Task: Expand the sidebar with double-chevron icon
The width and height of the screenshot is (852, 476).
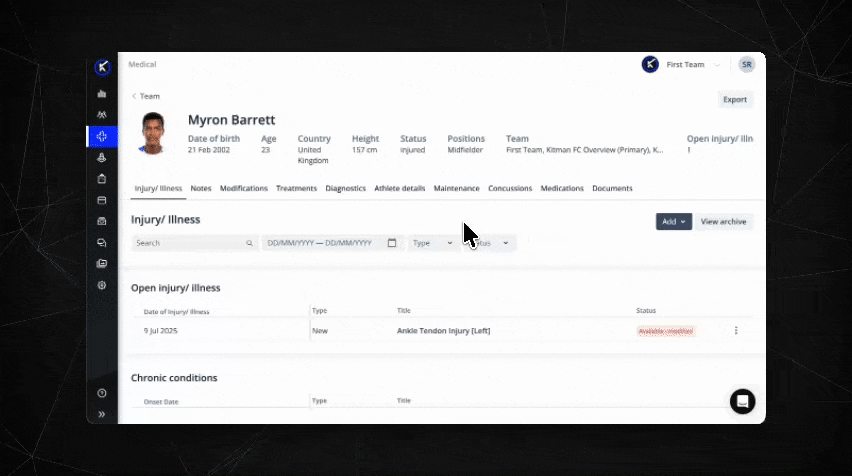Action: 102,413
